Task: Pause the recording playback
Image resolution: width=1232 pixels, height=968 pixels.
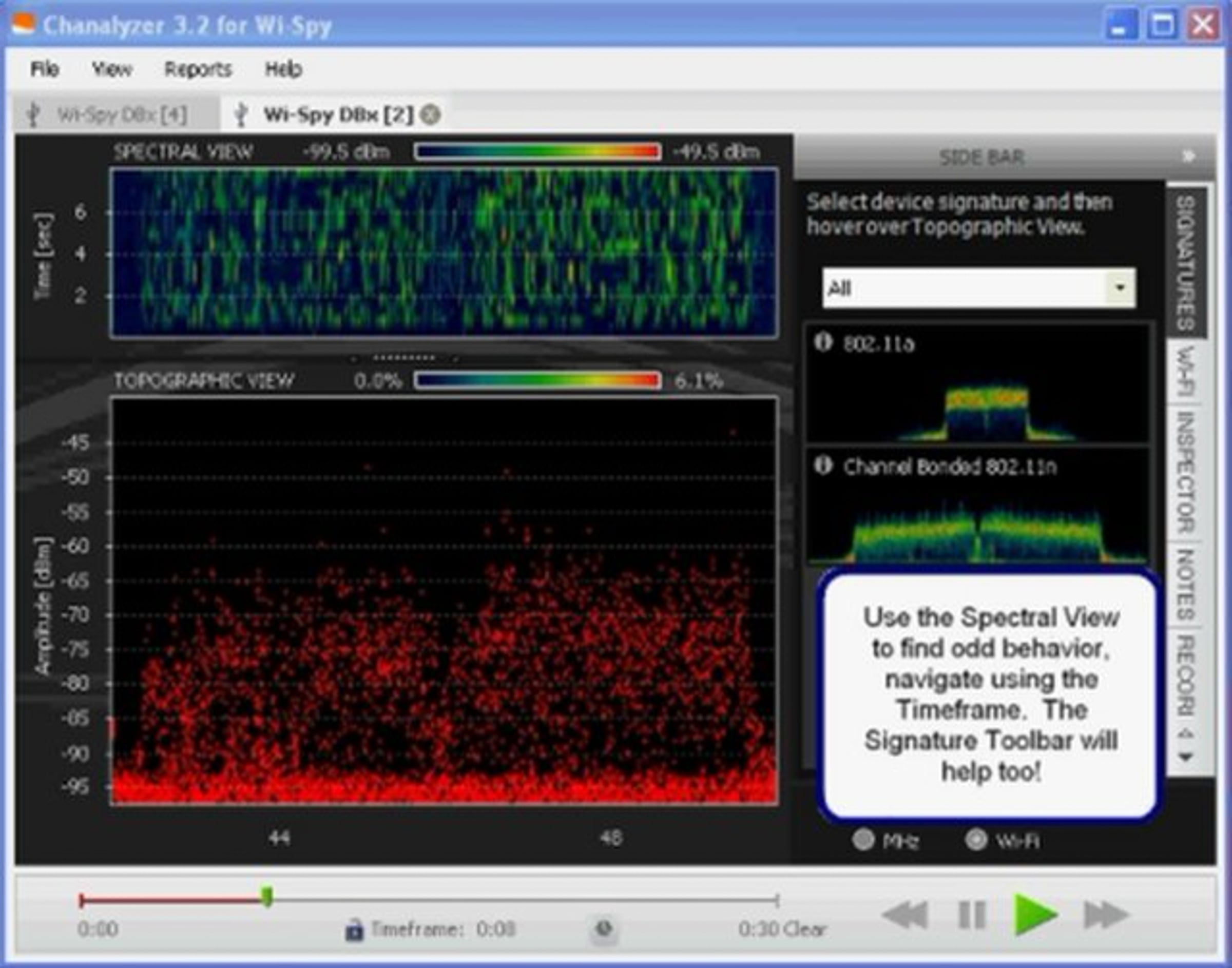Action: coord(972,915)
